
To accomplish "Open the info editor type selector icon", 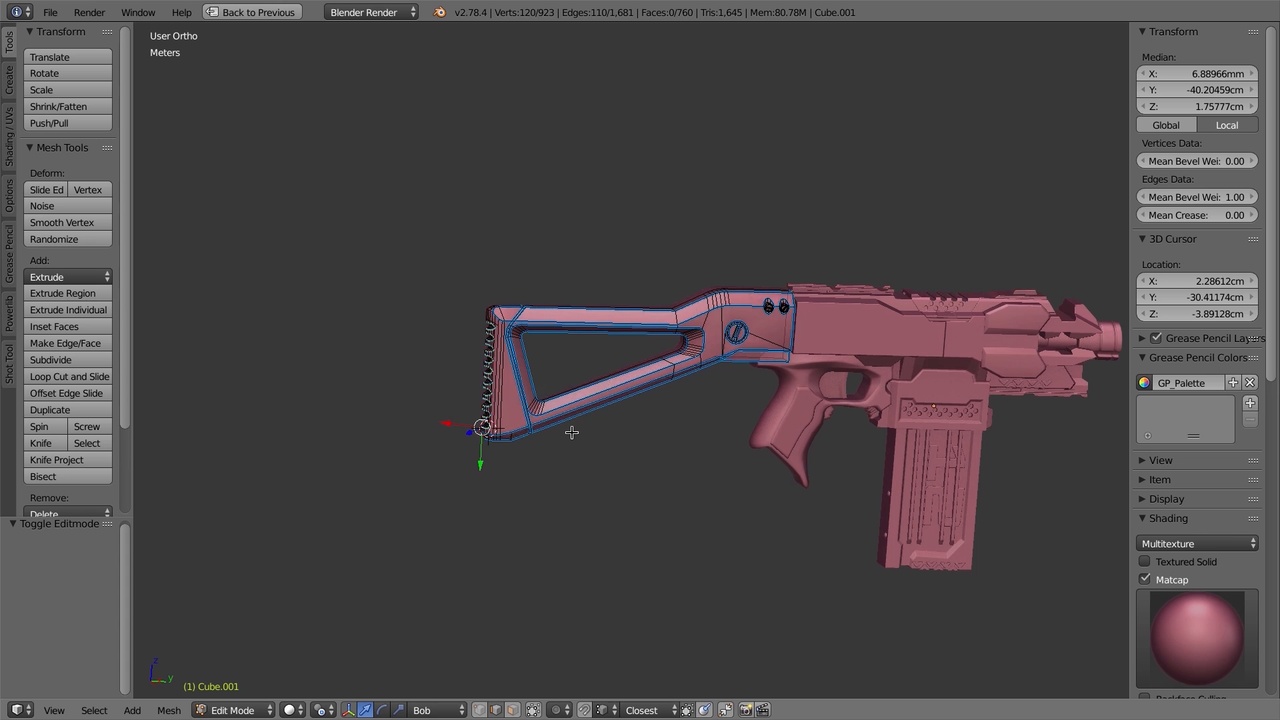I will click(x=20, y=12).
